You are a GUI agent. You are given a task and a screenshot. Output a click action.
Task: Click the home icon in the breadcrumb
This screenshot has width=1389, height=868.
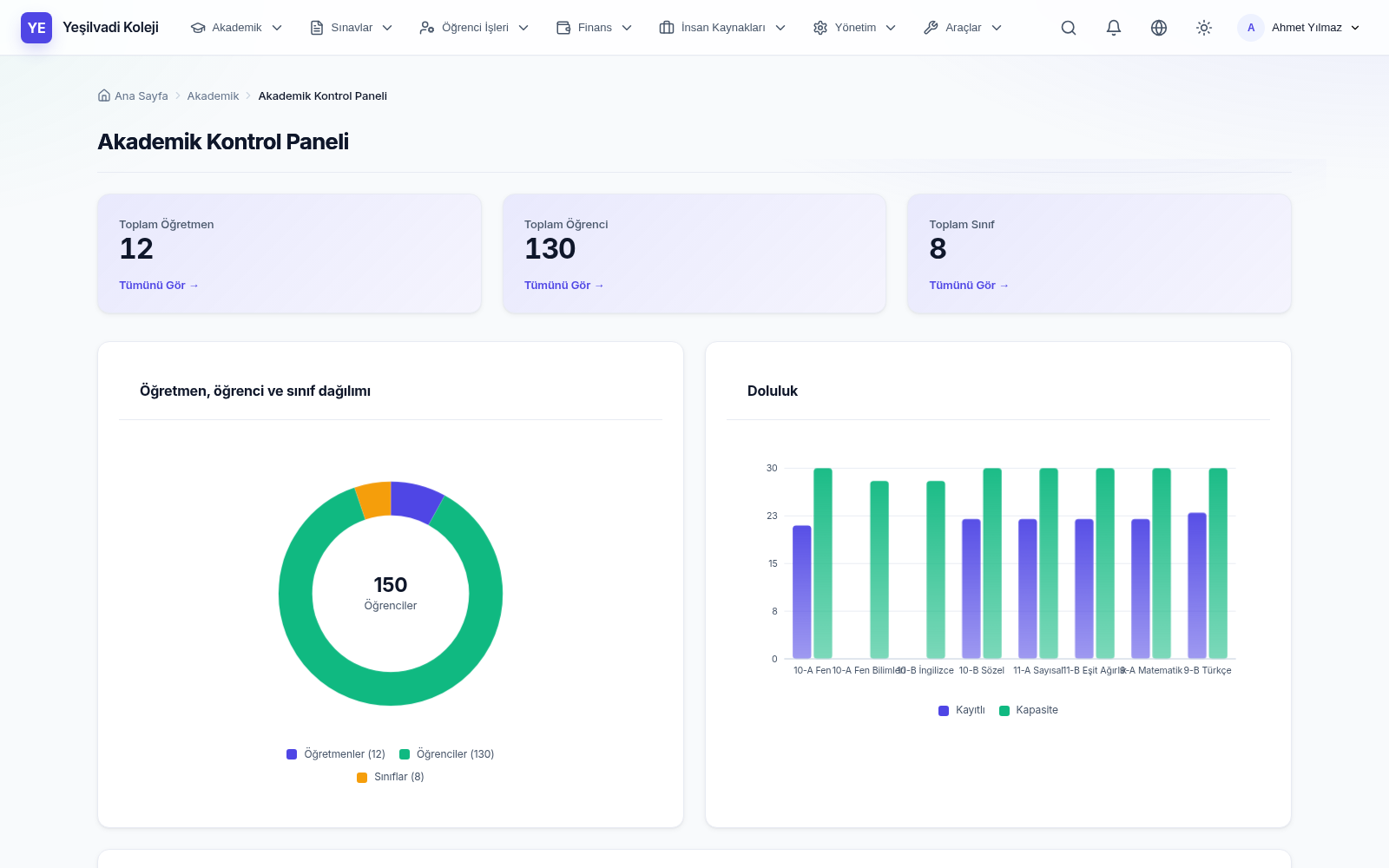tap(104, 95)
